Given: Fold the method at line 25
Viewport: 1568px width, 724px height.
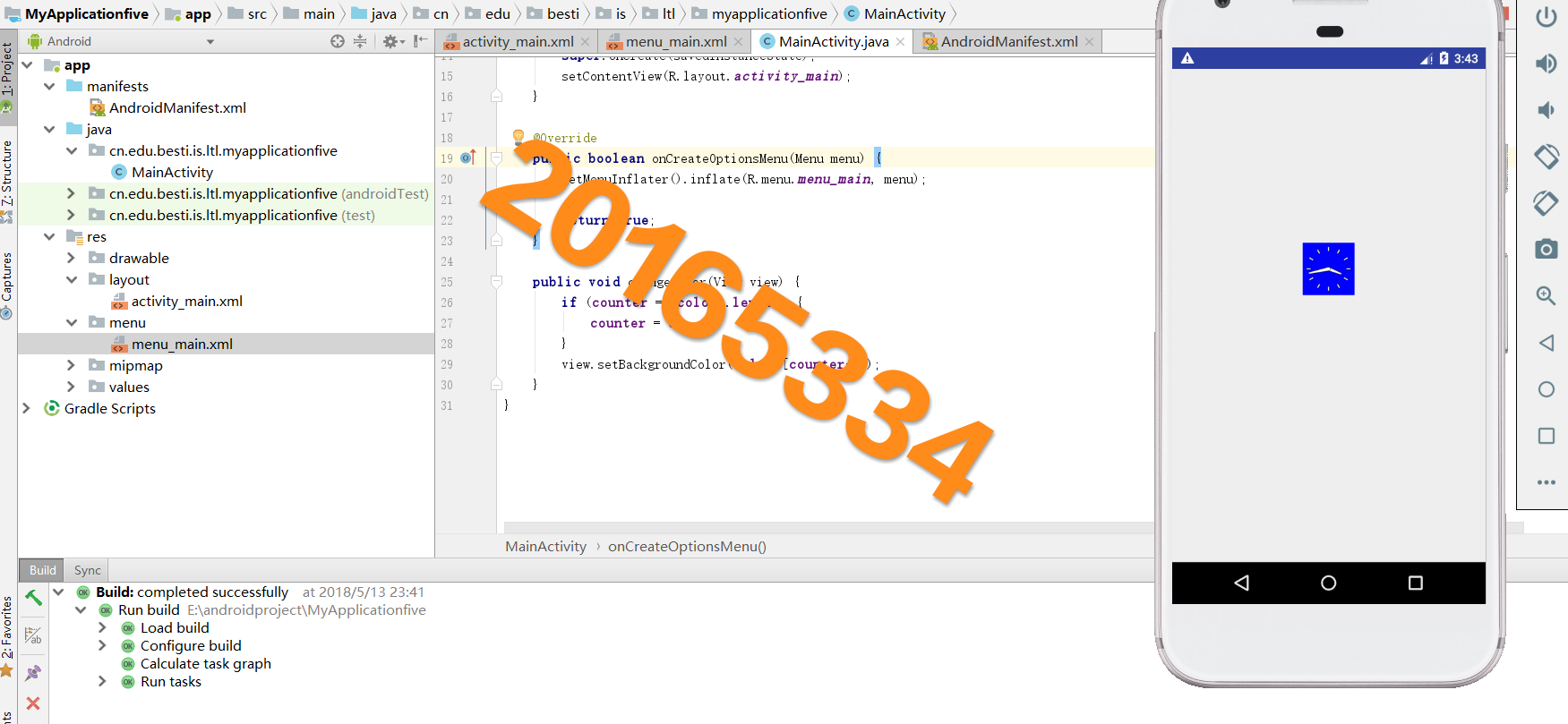Looking at the screenshot, I should (496, 282).
